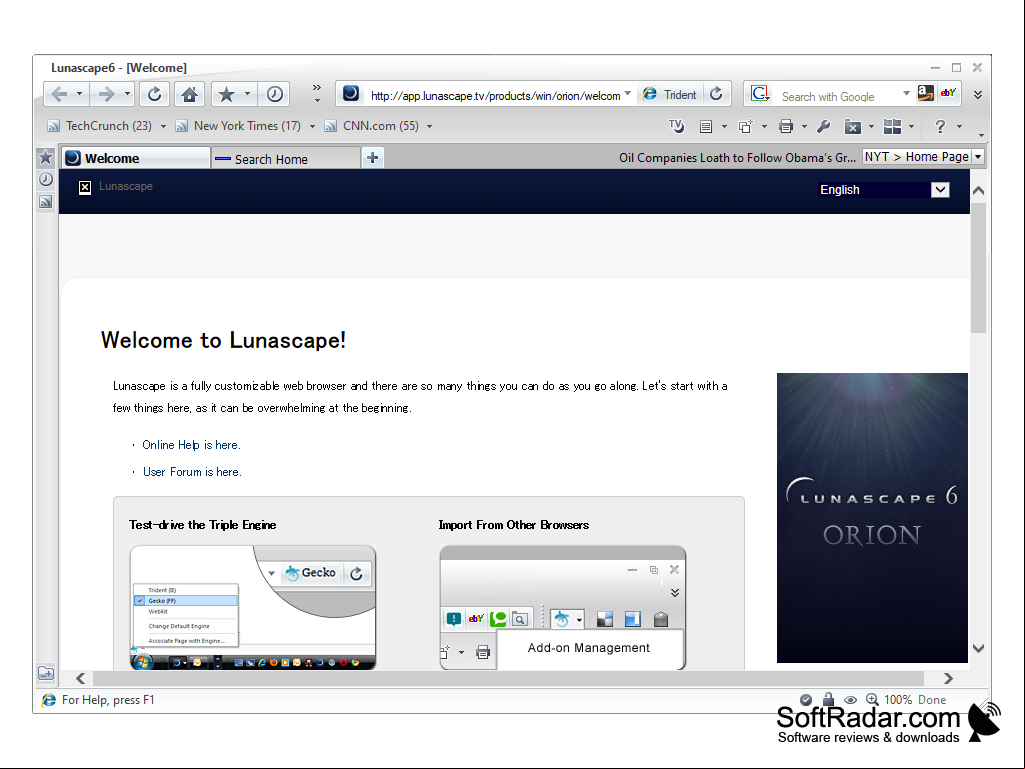Search with the eBay icon
Screen dimensions: 1025x769
coord(948,93)
